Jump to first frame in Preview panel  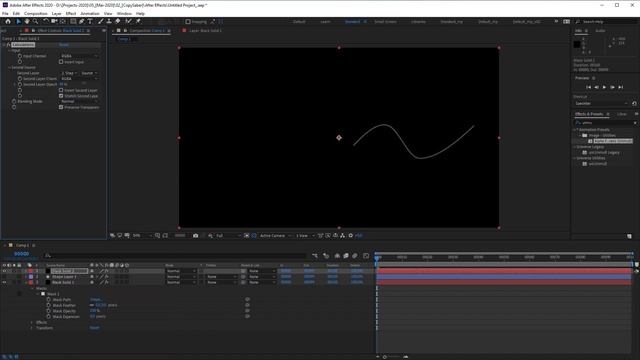[588, 87]
